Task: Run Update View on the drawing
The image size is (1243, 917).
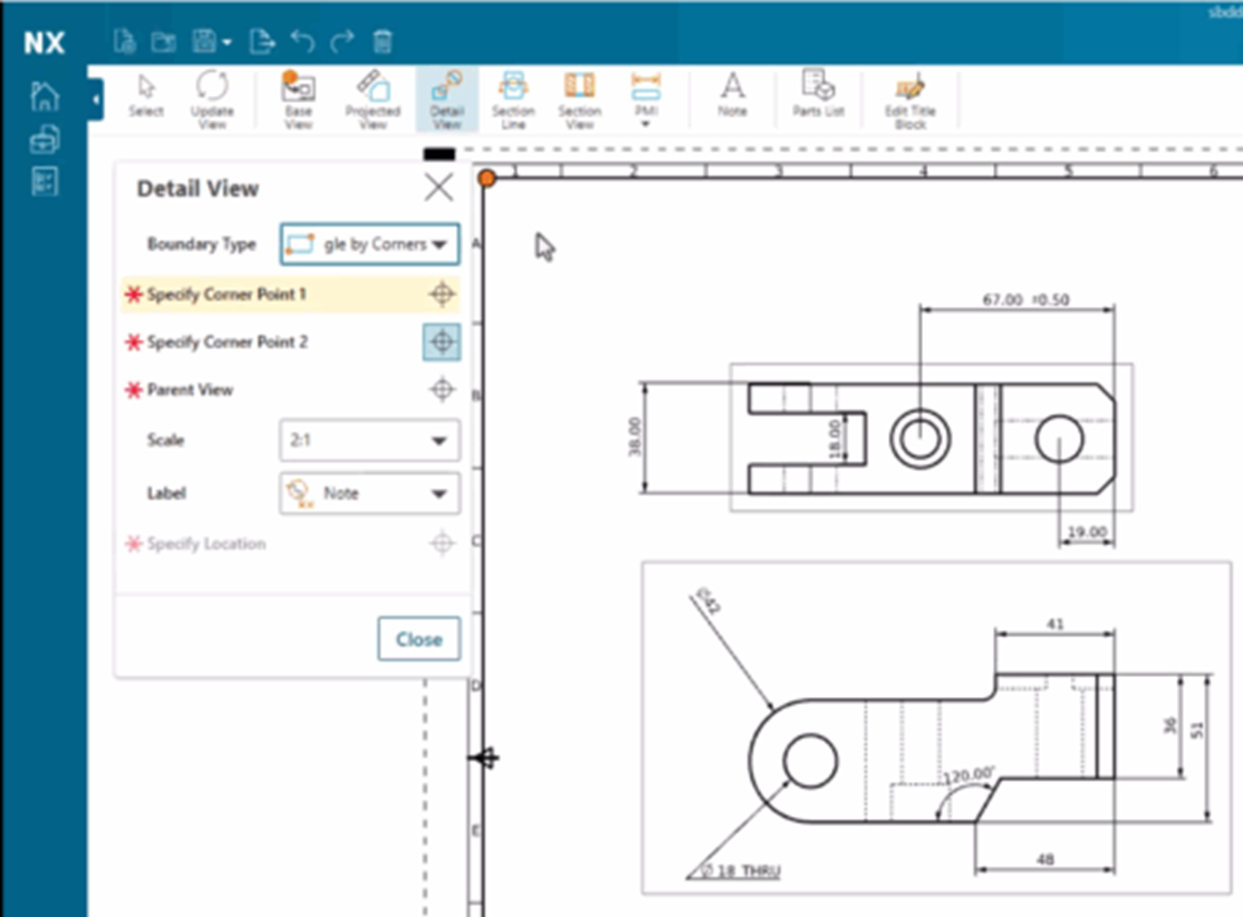Action: pyautogui.click(x=212, y=95)
